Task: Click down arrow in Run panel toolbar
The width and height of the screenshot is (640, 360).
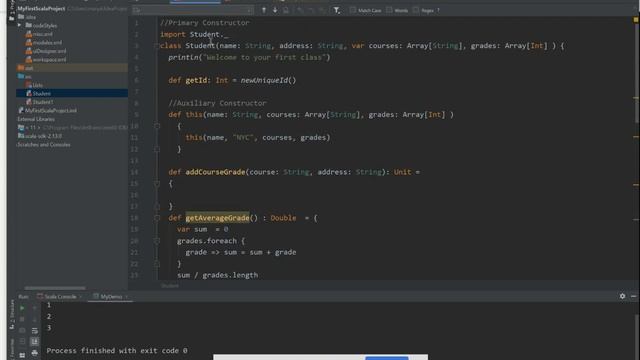Action: pos(35,319)
